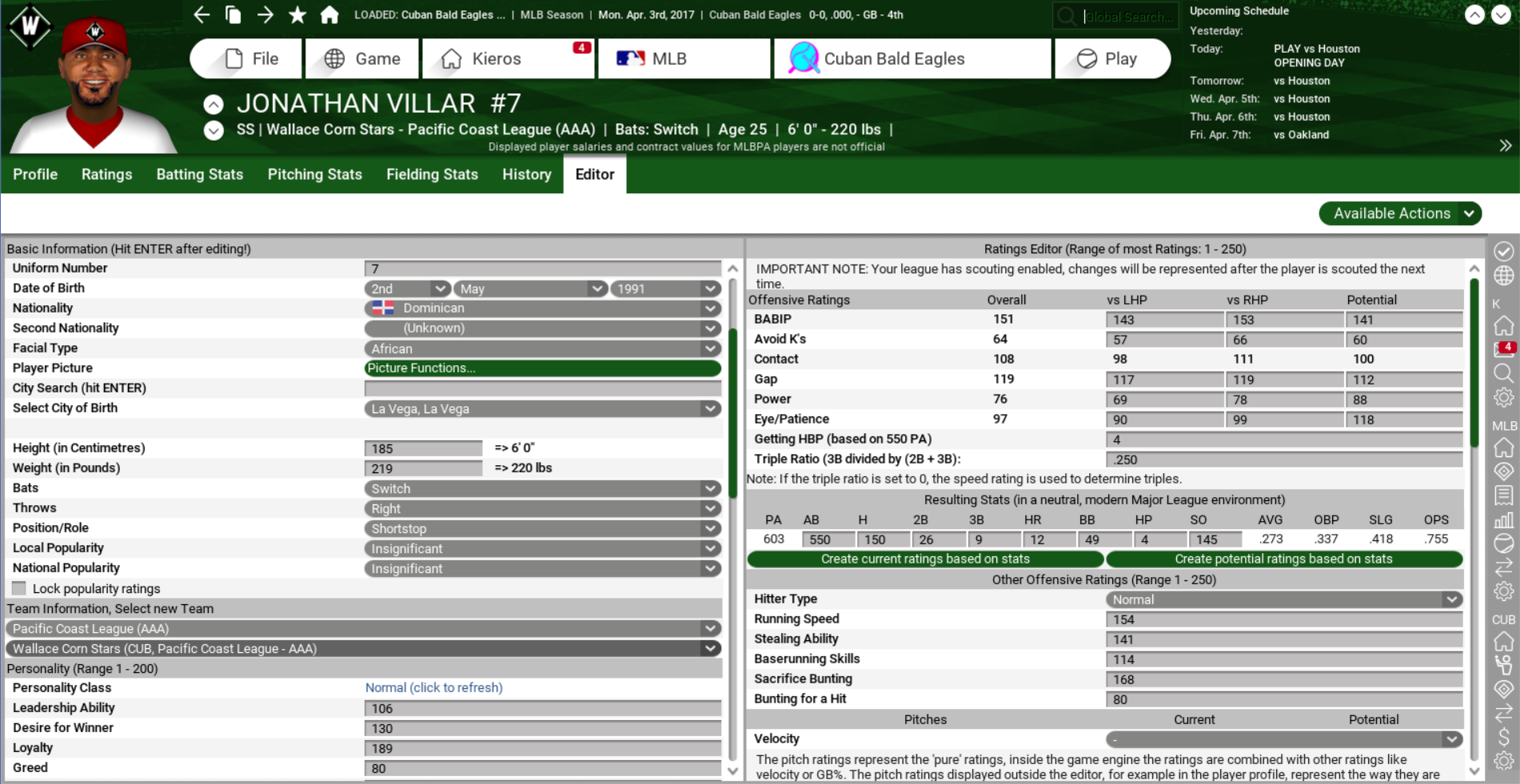Switch to the Ratings tab

107,174
